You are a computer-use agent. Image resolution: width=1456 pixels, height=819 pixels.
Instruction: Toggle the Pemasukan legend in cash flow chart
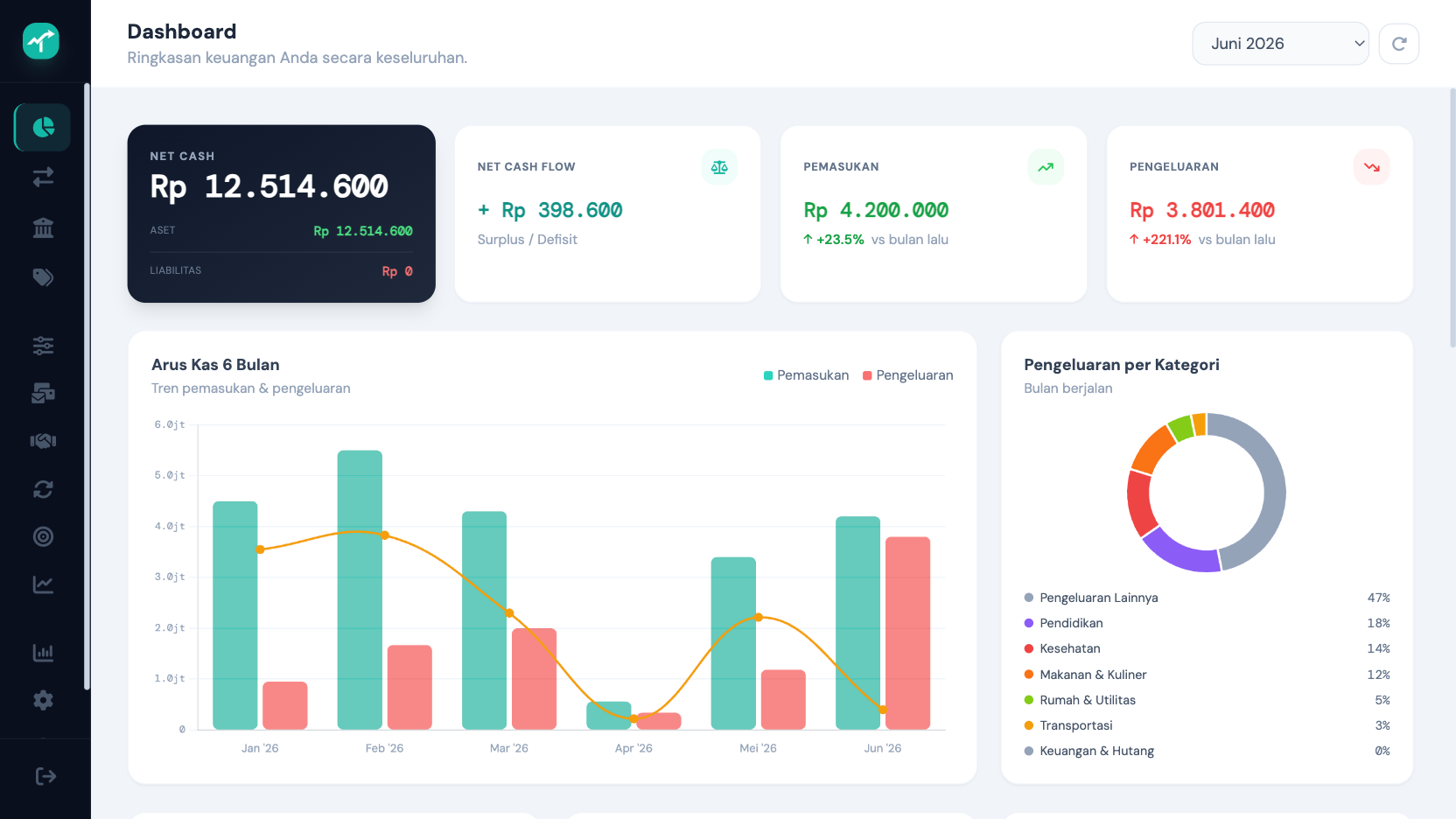806,375
